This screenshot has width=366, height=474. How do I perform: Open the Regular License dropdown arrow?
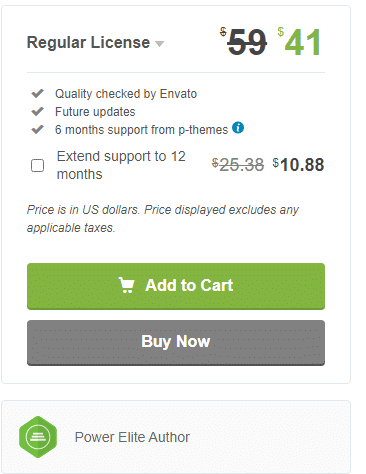coord(160,44)
